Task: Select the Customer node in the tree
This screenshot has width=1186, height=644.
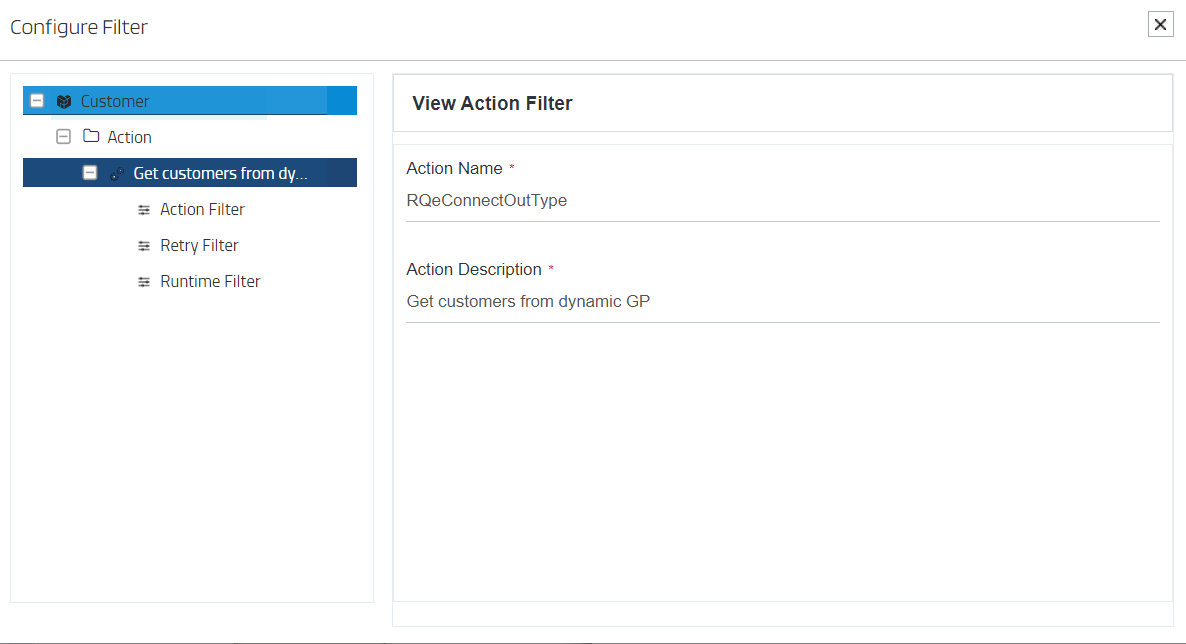Action: pos(115,100)
